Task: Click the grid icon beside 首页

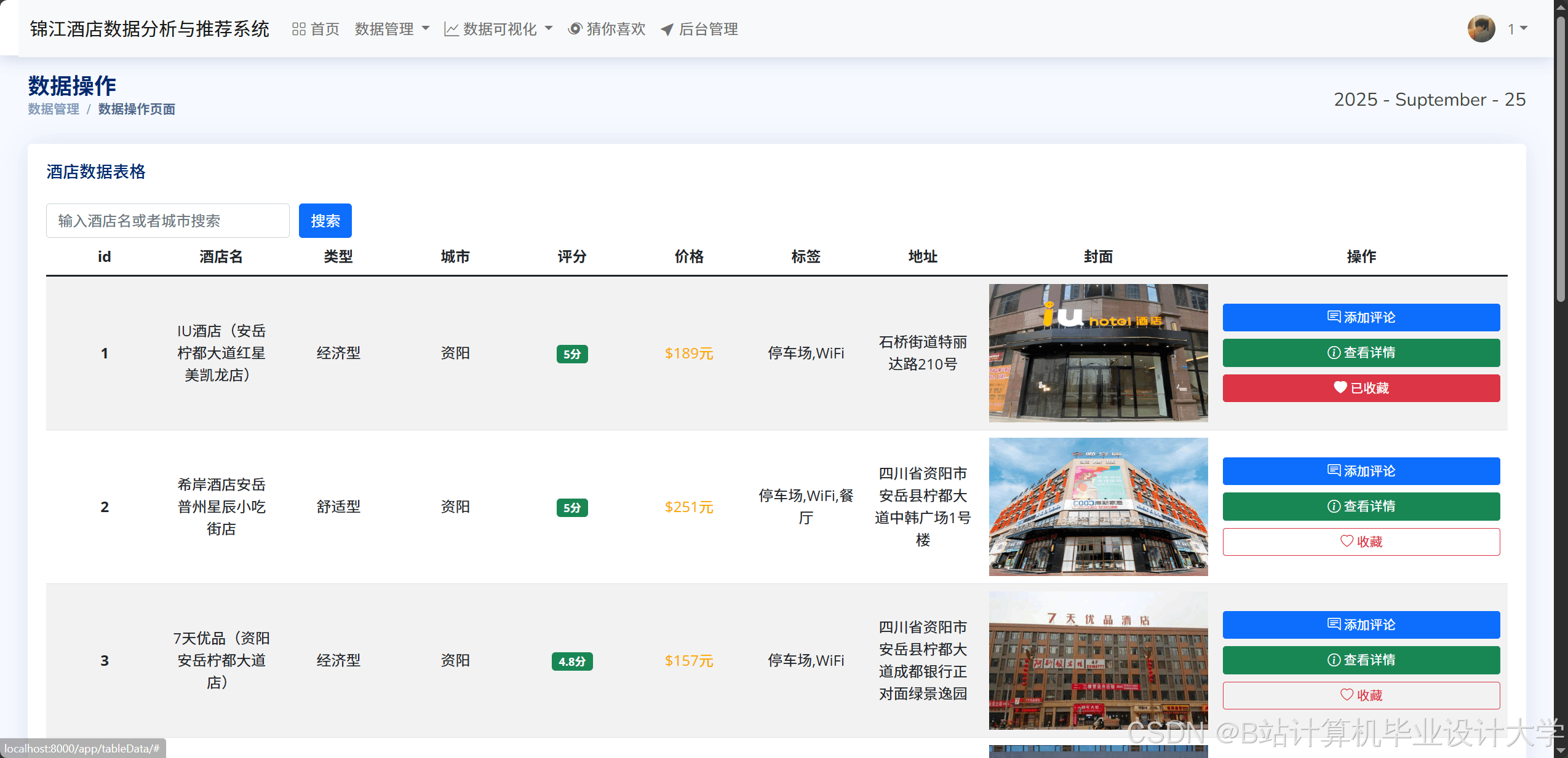Action: pyautogui.click(x=298, y=29)
